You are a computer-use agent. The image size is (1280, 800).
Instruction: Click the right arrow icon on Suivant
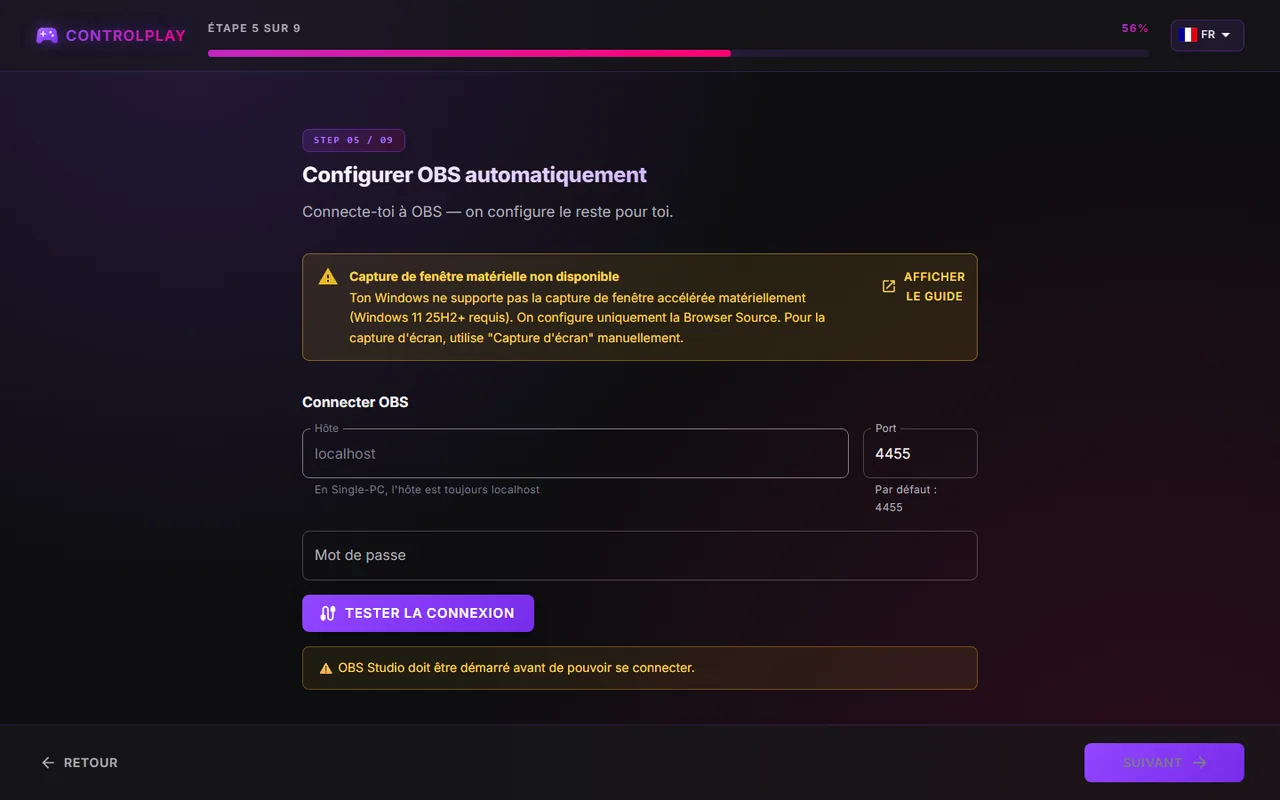(x=1200, y=763)
